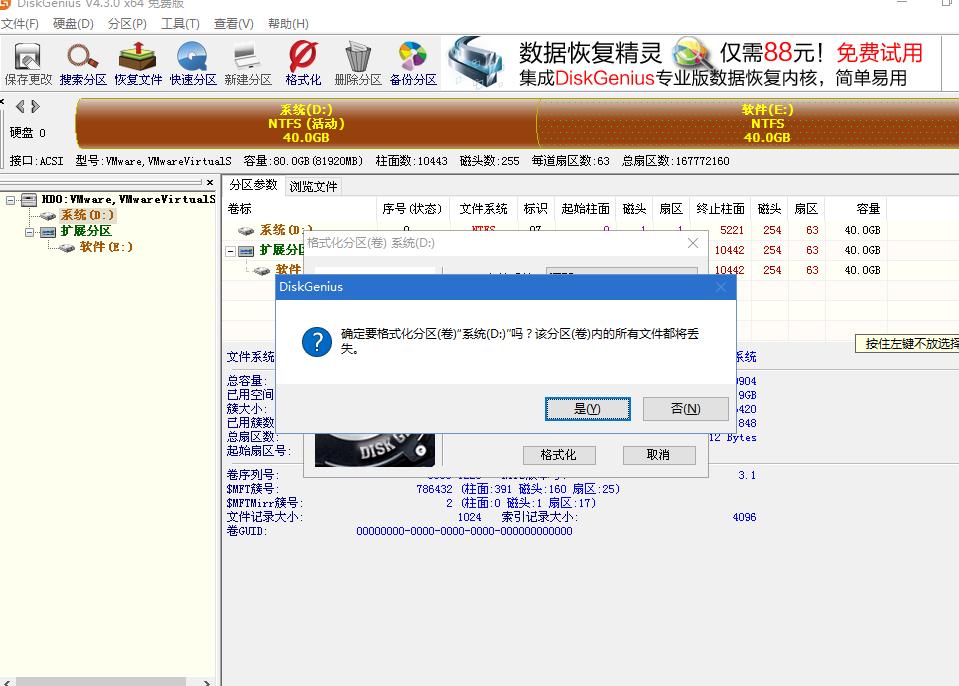This screenshot has height=686, width=959.
Task: Click the 快速分区 (Quick Partition) icon
Action: tap(192, 62)
